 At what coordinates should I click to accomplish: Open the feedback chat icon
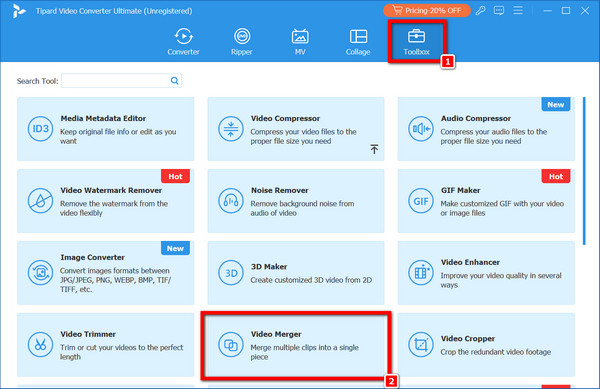pyautogui.click(x=499, y=11)
